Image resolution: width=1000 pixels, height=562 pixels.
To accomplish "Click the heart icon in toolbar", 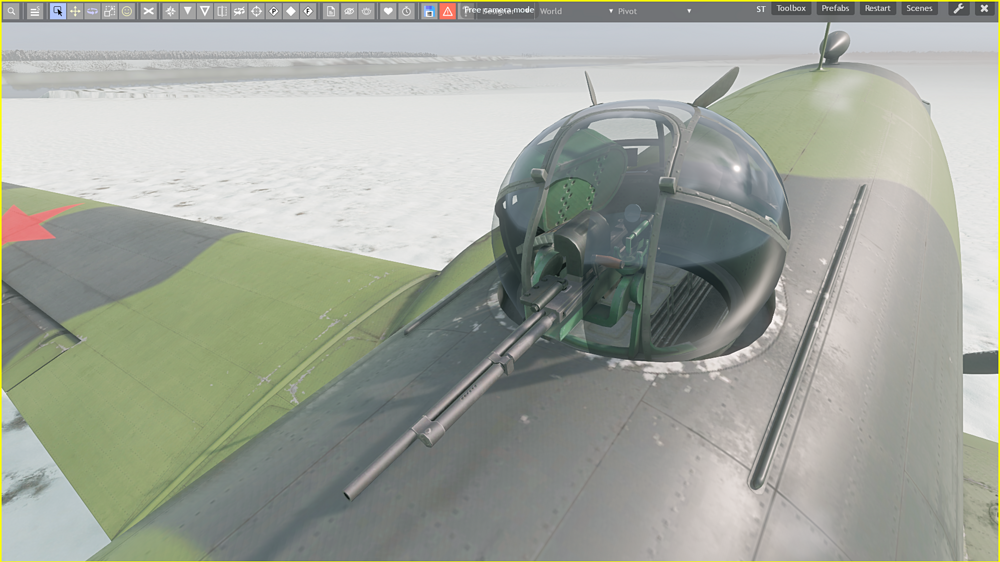I will pyautogui.click(x=388, y=11).
